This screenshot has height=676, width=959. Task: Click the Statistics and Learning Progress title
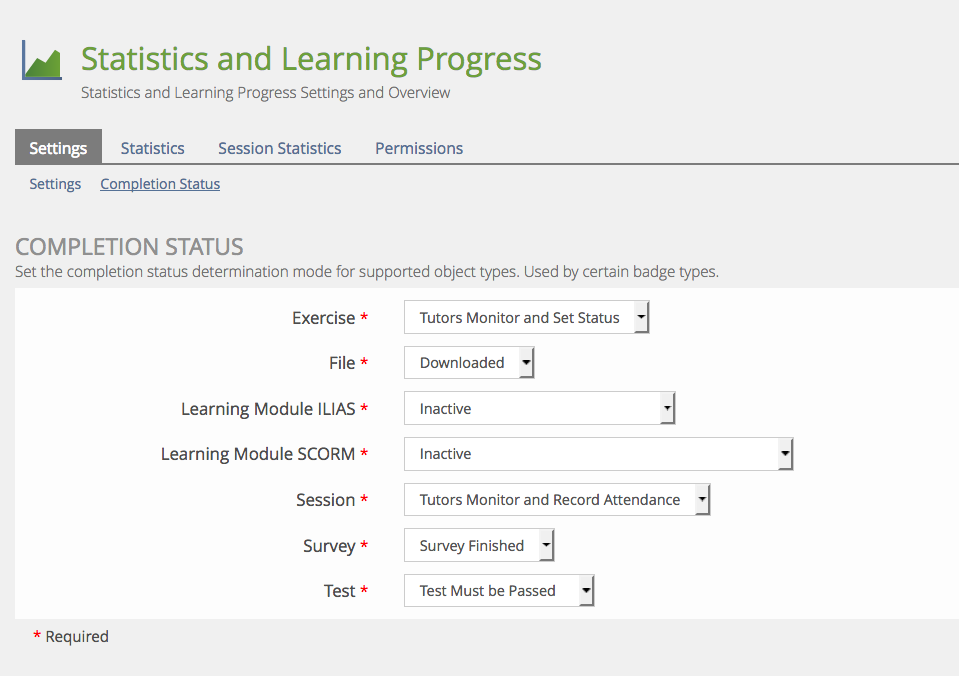pos(311,59)
